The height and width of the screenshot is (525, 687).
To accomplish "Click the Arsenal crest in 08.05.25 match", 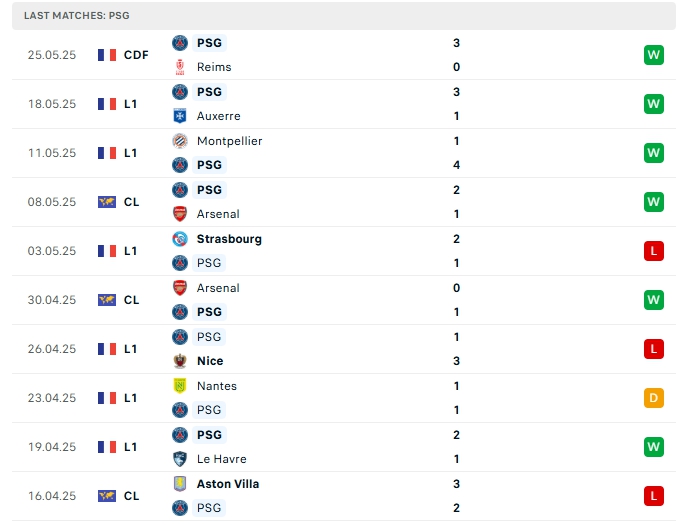I will coord(180,214).
